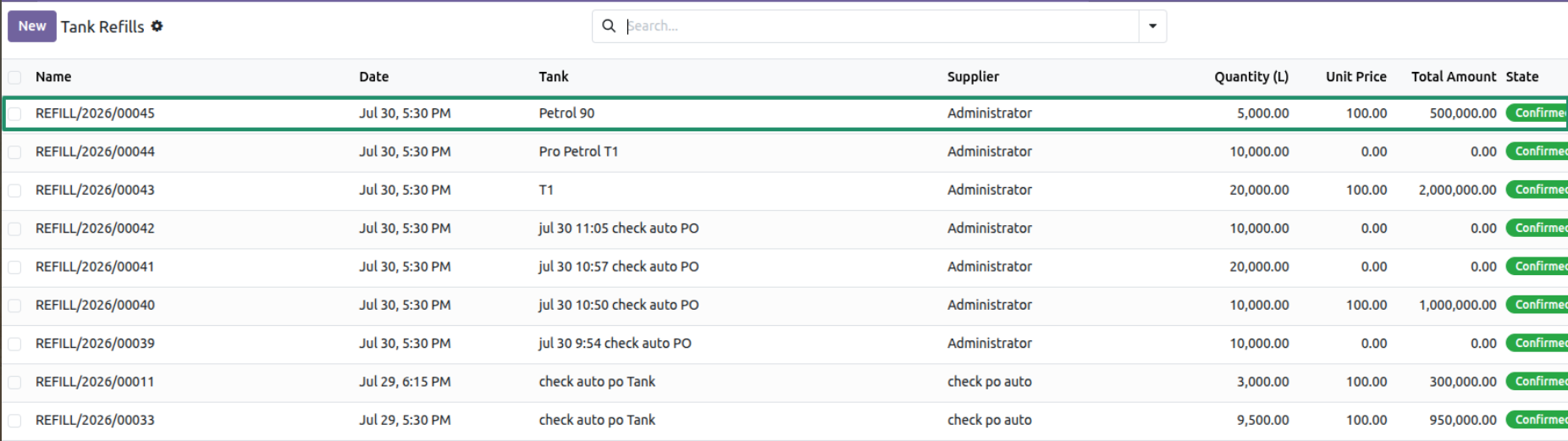Open the Tank Refills gear settings icon
The image size is (1568, 441).
157,26
